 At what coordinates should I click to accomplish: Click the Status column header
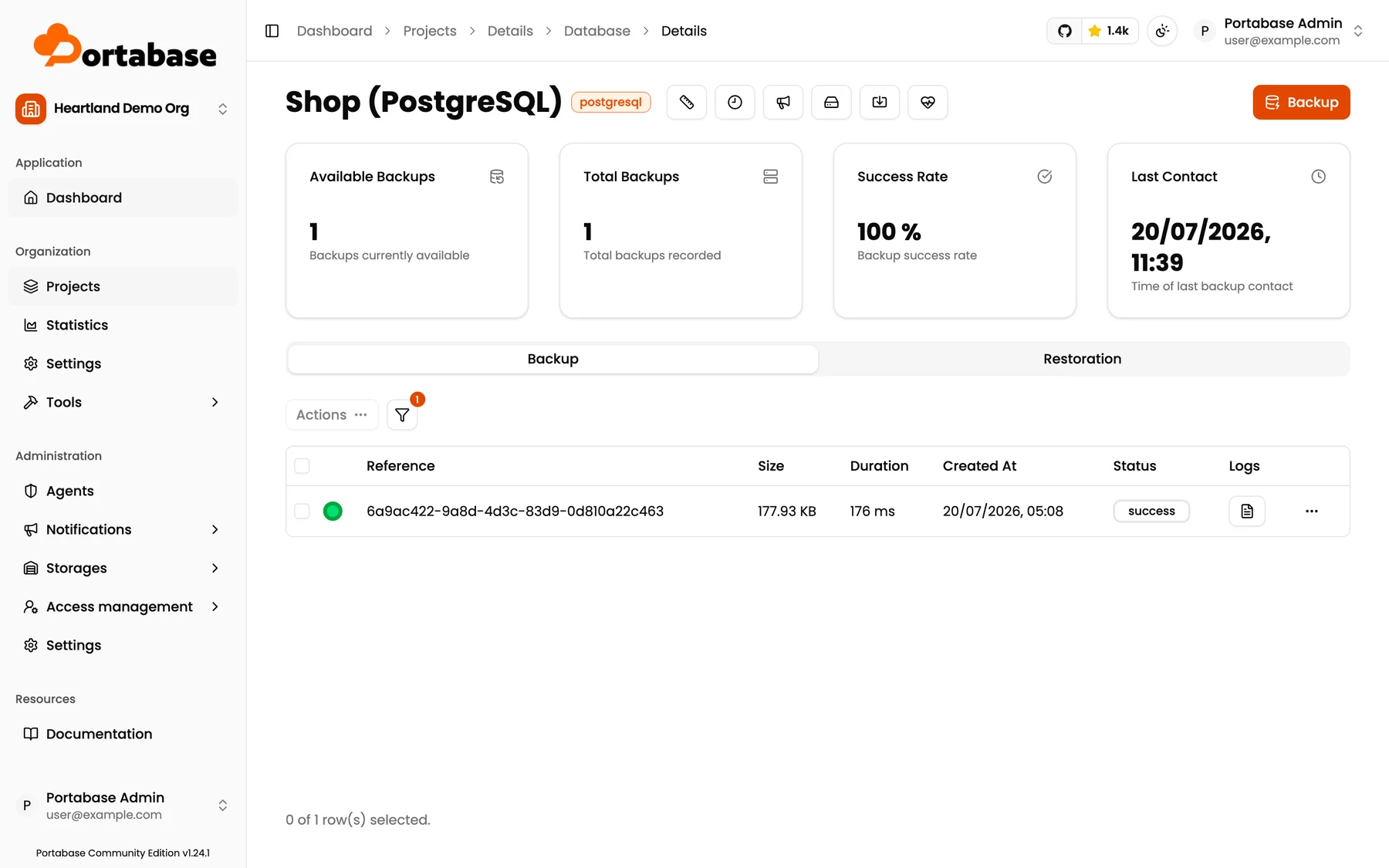(x=1134, y=466)
